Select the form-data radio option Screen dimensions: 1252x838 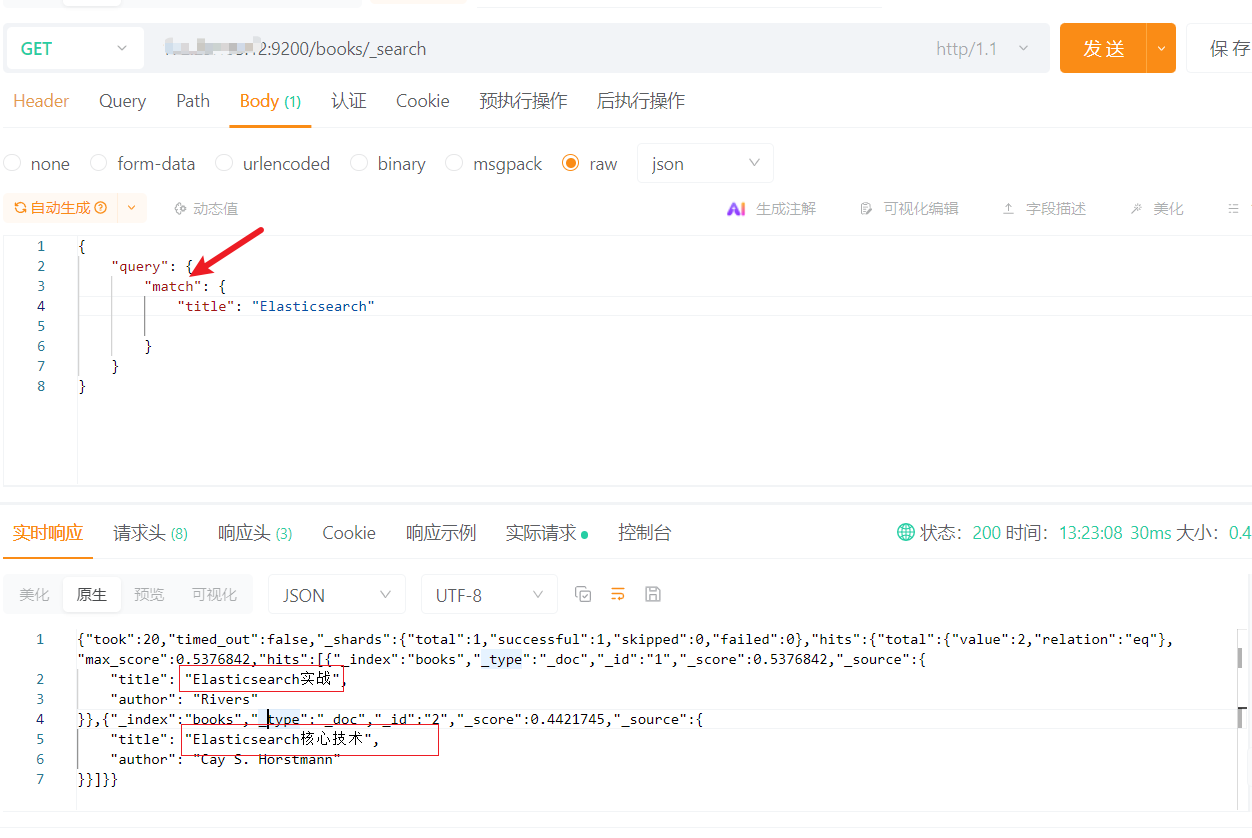[99, 163]
